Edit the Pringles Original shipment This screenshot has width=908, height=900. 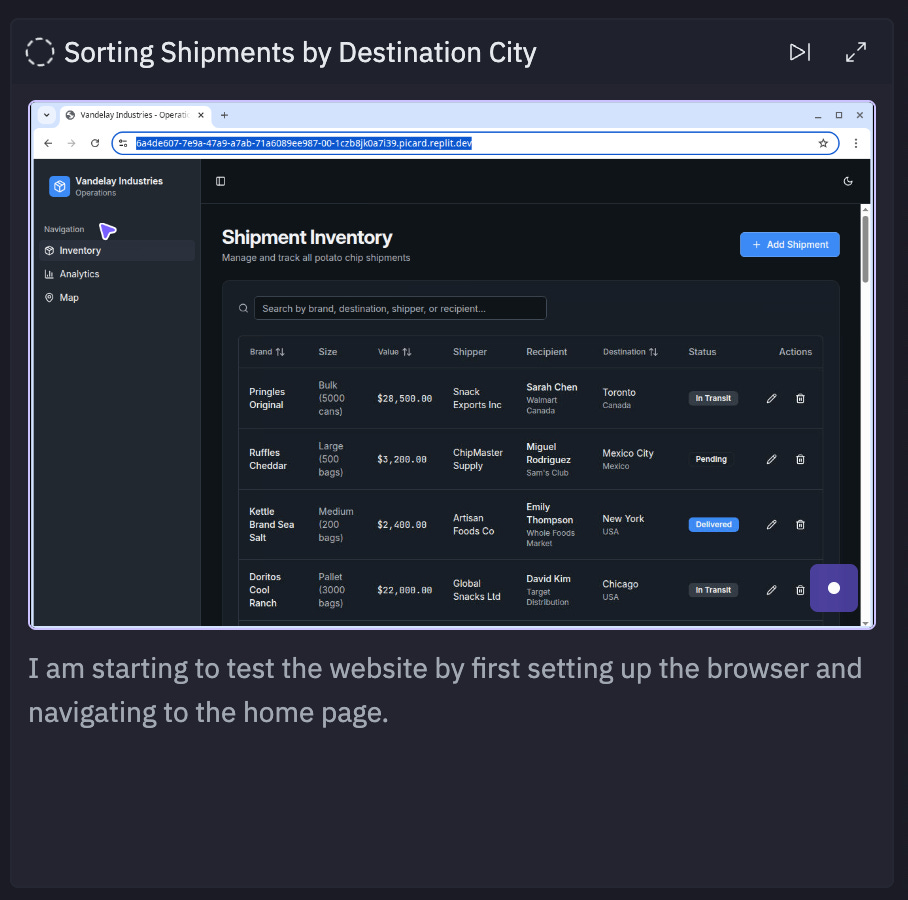tap(771, 398)
